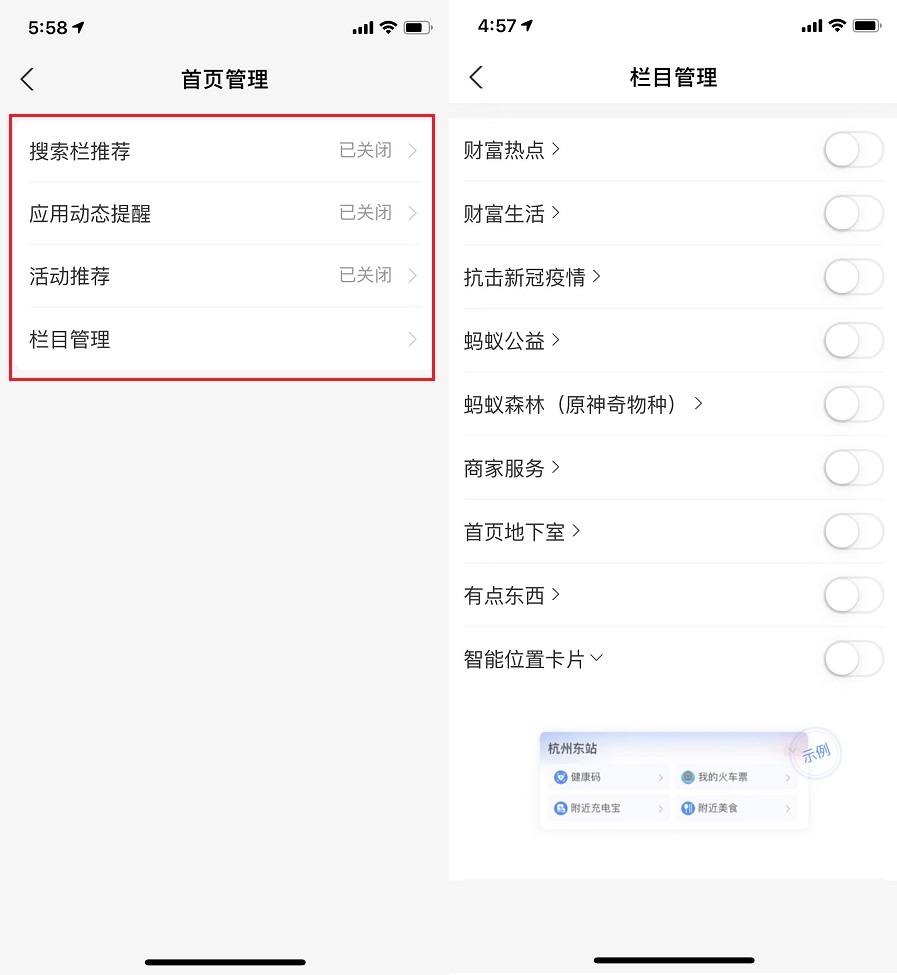The width and height of the screenshot is (897, 975).
Task: Open 搜索栏推荐 settings
Action: pos(220,150)
